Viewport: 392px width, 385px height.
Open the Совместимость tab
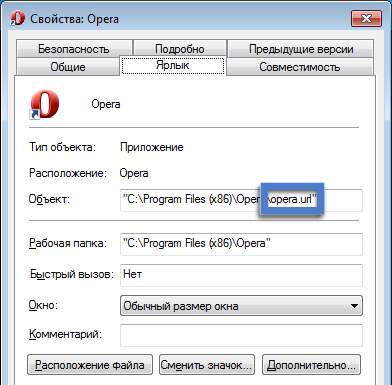click(x=300, y=67)
